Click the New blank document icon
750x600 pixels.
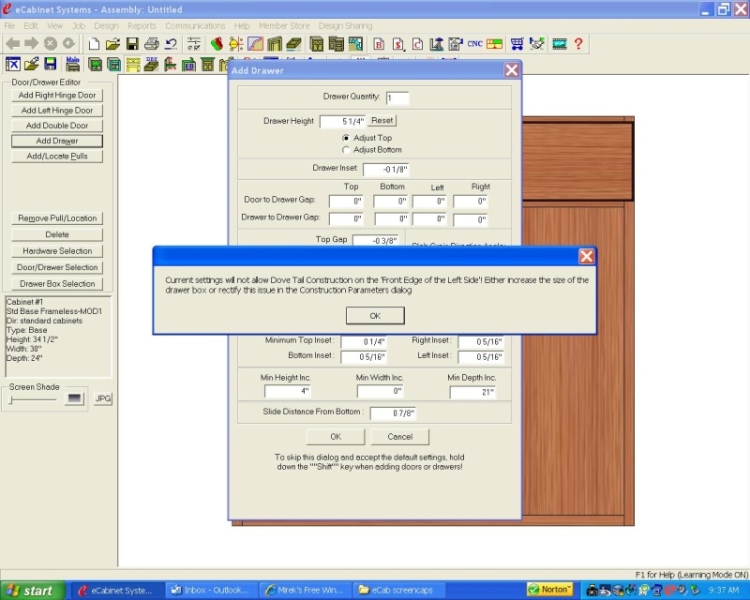point(93,44)
